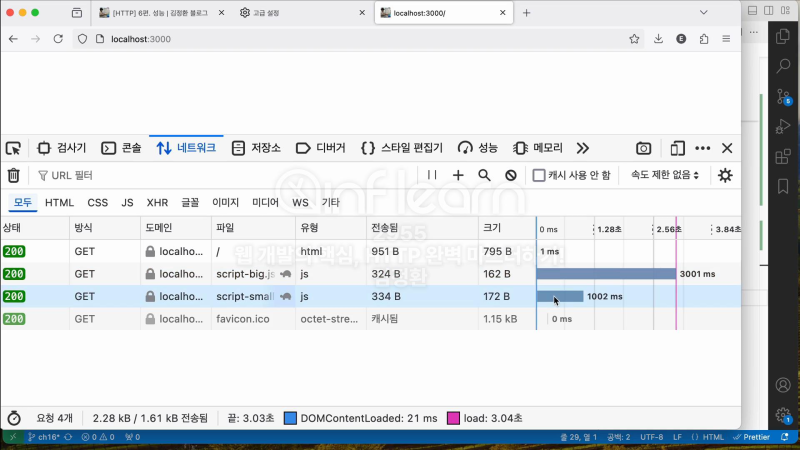Open the '속도 제한 없음' throttling dropdown
Viewport: 800px width, 450px height.
[663, 175]
